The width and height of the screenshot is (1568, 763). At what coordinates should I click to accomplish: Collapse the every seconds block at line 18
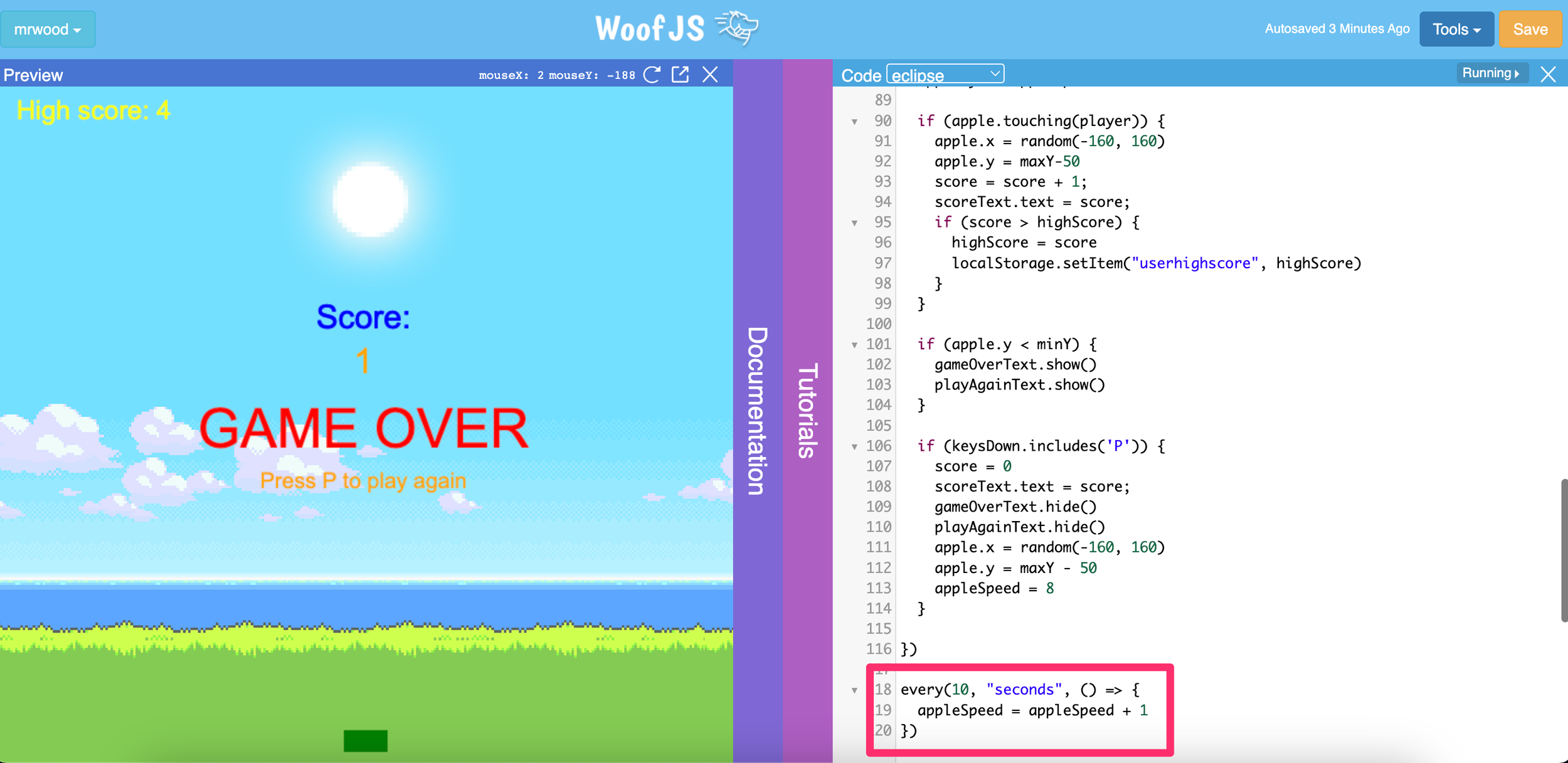(856, 689)
